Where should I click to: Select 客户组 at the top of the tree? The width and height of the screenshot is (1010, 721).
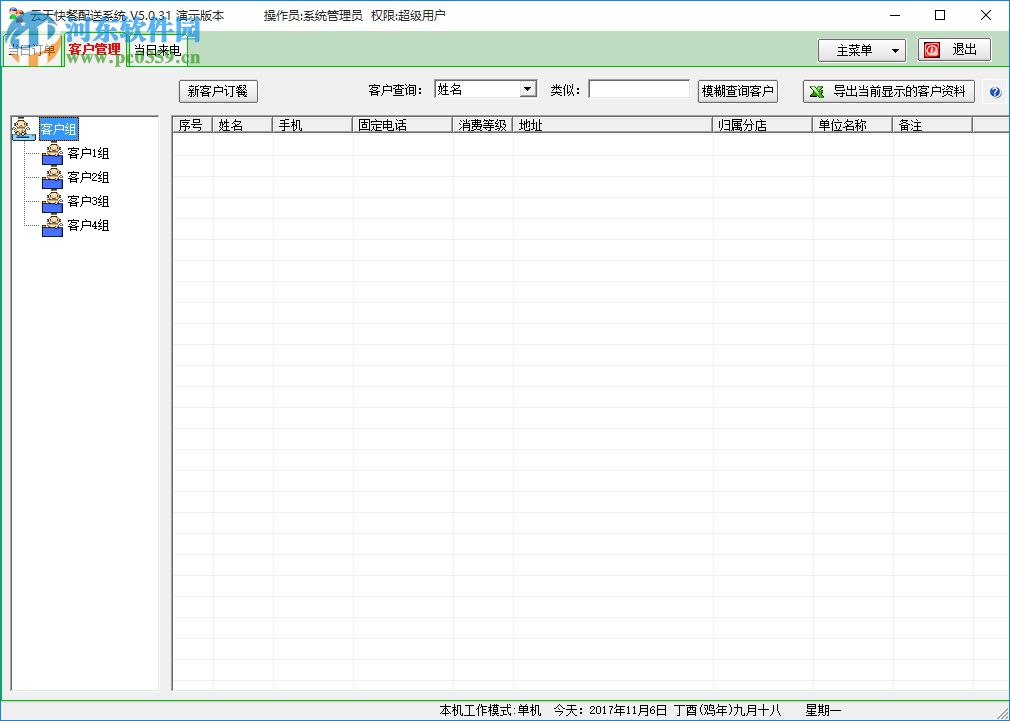click(58, 128)
